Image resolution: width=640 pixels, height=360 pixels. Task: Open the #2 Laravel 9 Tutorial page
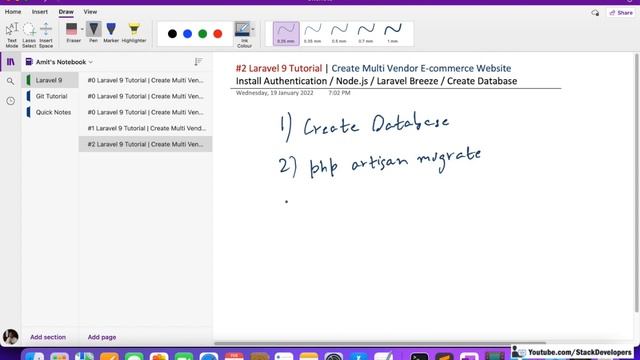(x=145, y=144)
